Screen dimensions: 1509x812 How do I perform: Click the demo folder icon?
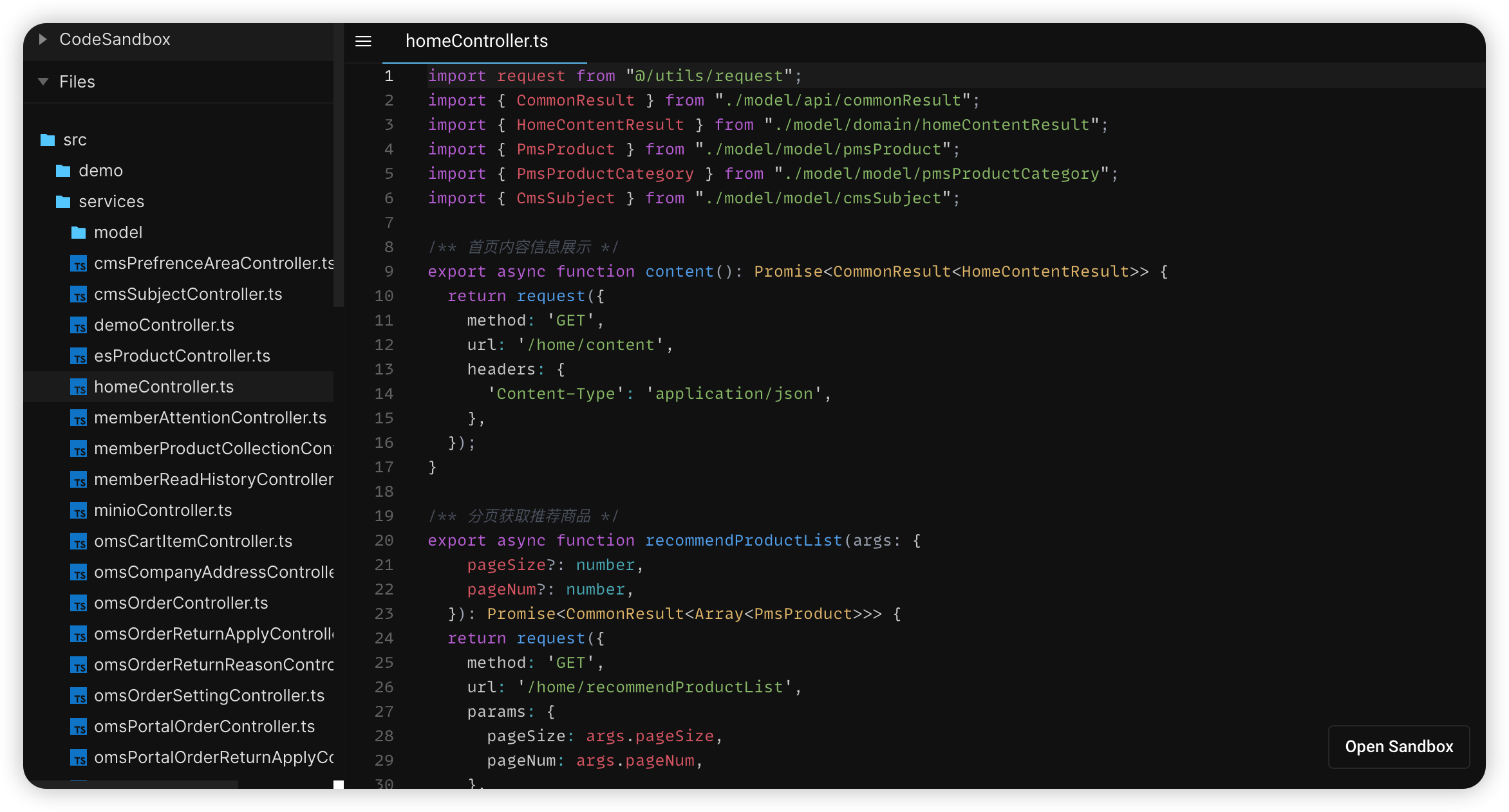point(62,171)
